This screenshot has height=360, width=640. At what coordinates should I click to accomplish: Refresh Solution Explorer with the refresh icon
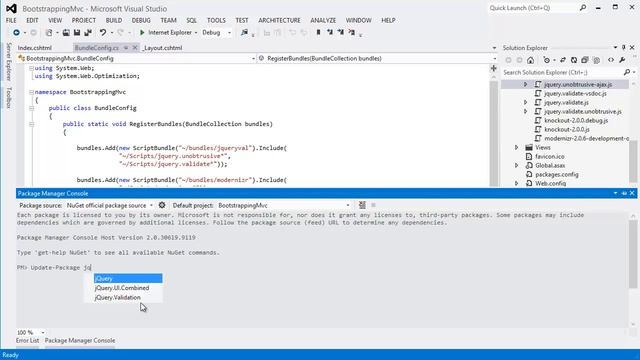pyautogui.click(x=574, y=60)
